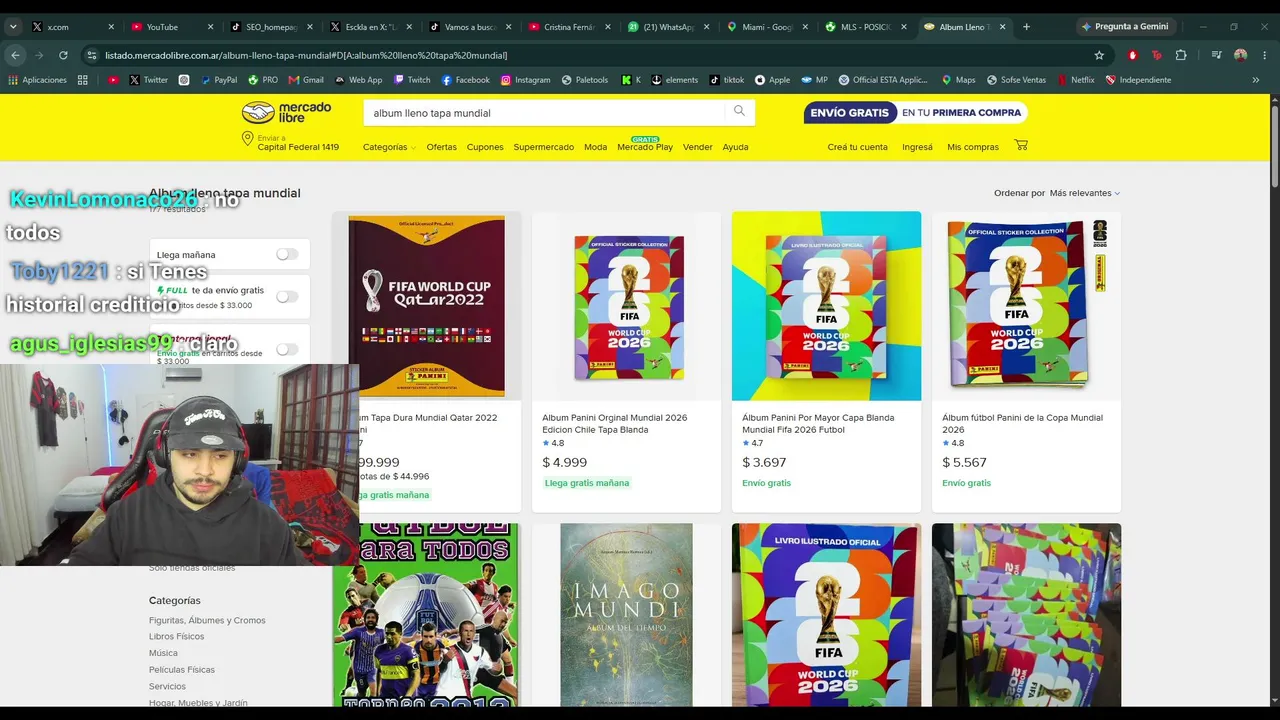
Task: Toggle the Llega mañana filter switch
Action: pos(287,254)
